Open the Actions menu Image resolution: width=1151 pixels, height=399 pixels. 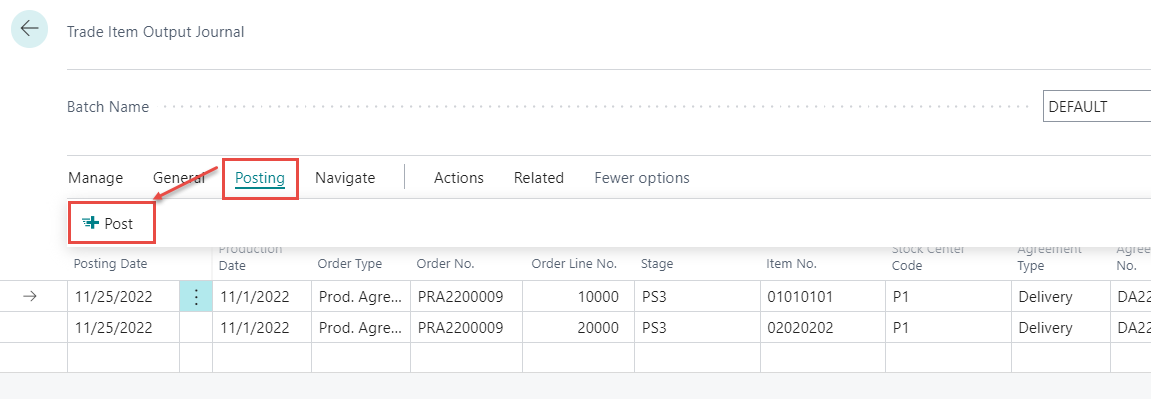pos(459,177)
